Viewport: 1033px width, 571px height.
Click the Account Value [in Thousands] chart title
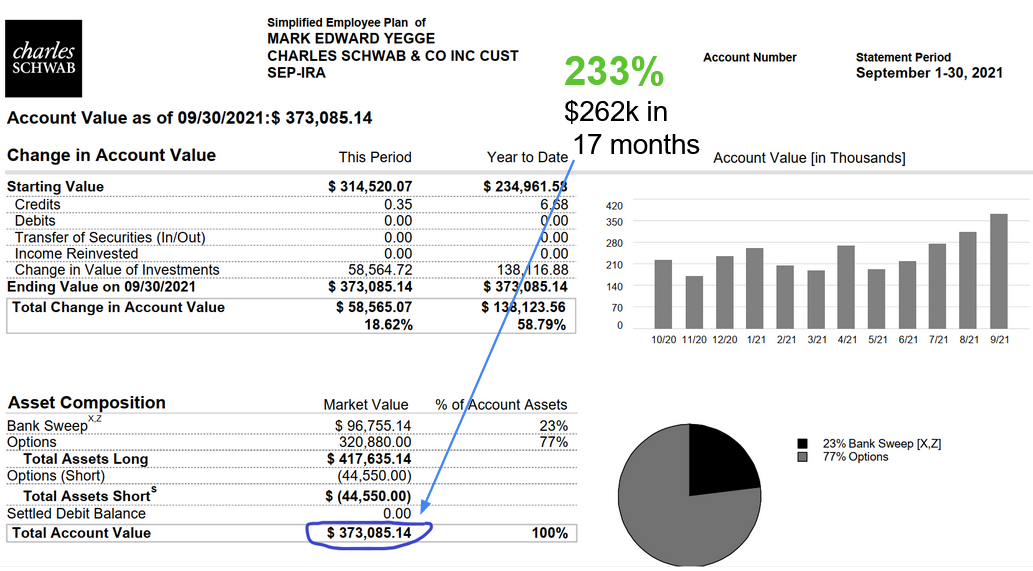(809, 158)
